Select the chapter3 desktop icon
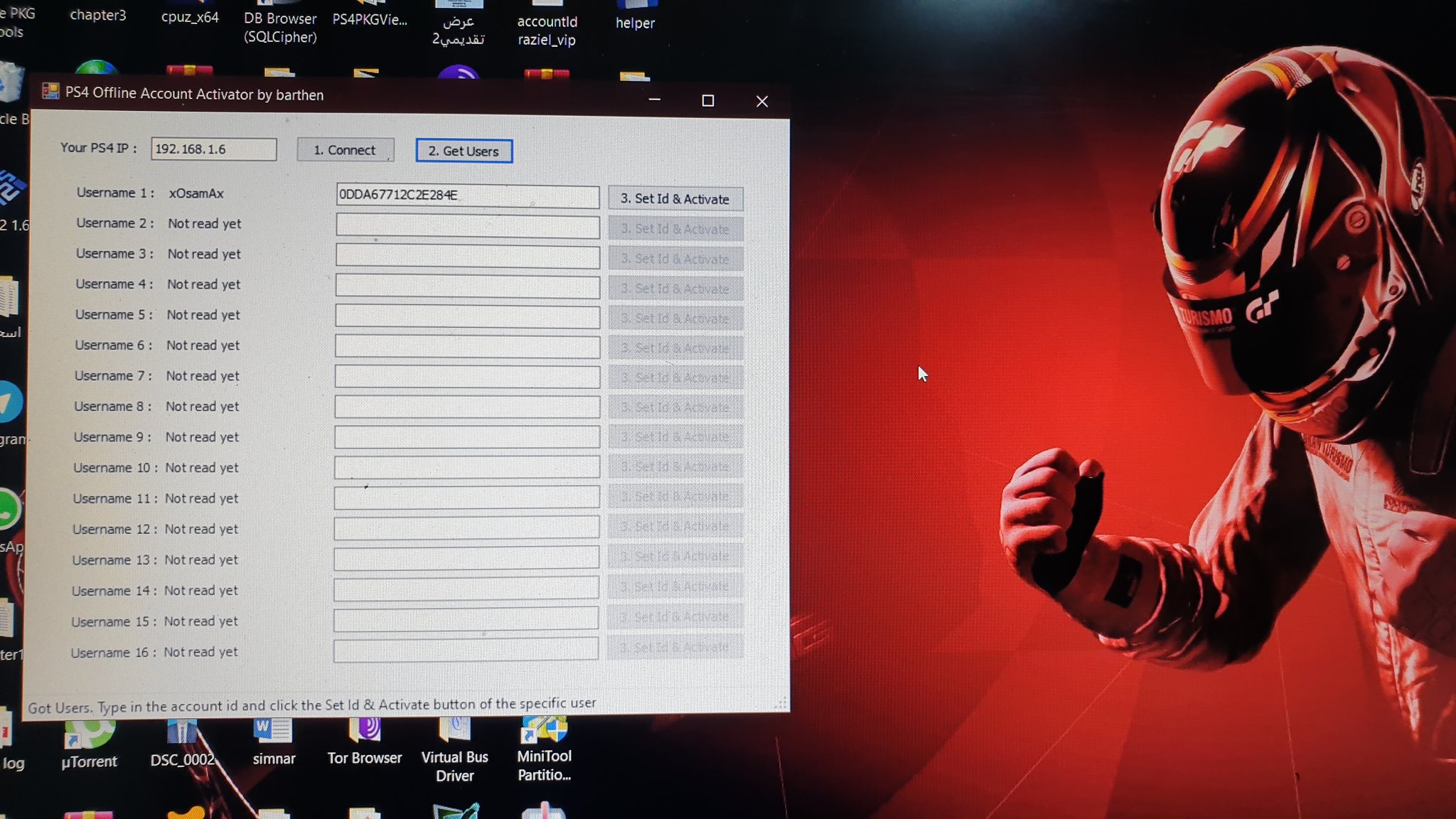The image size is (1456, 819). 98,13
